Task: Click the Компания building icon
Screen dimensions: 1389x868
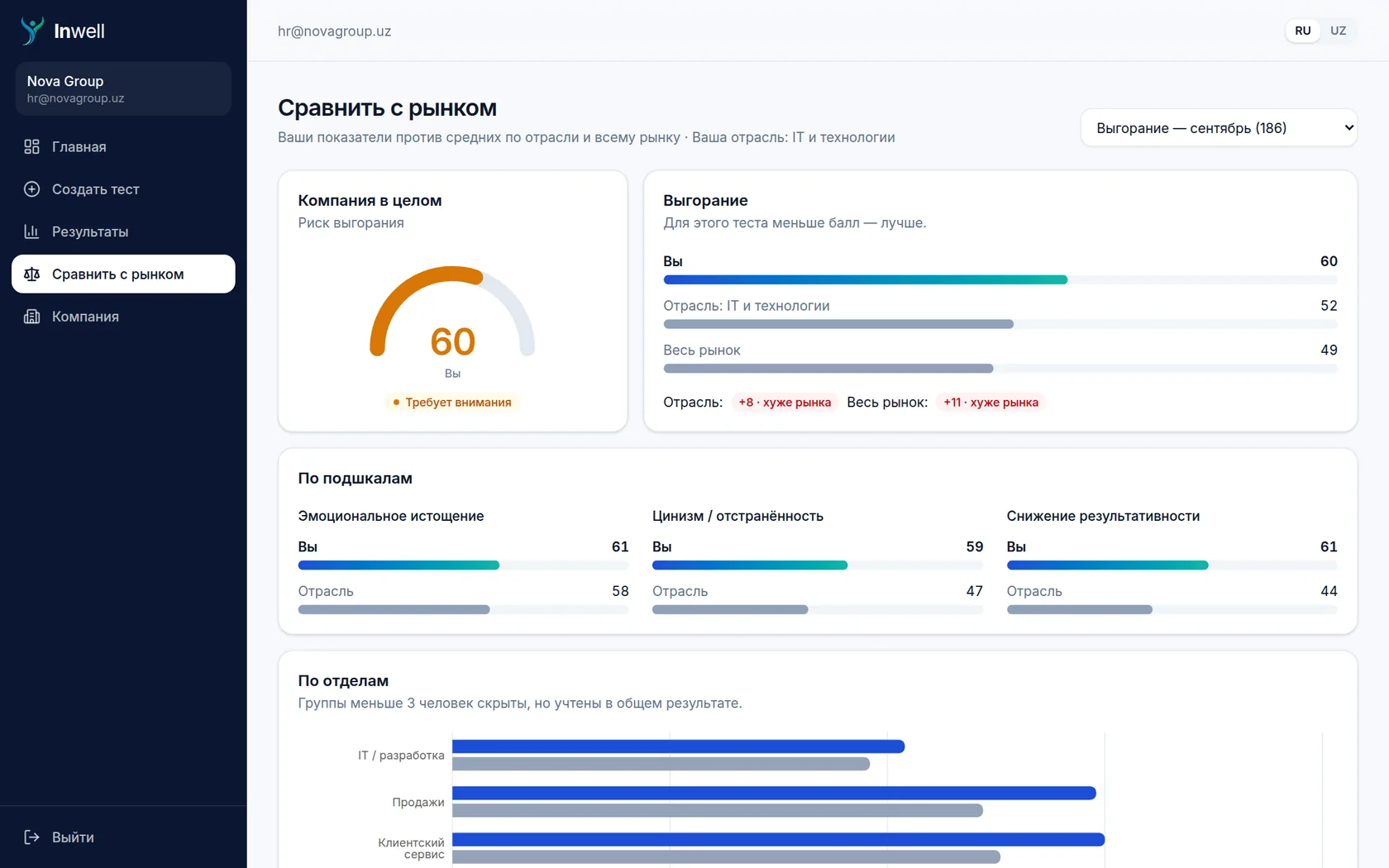Action: 31,317
